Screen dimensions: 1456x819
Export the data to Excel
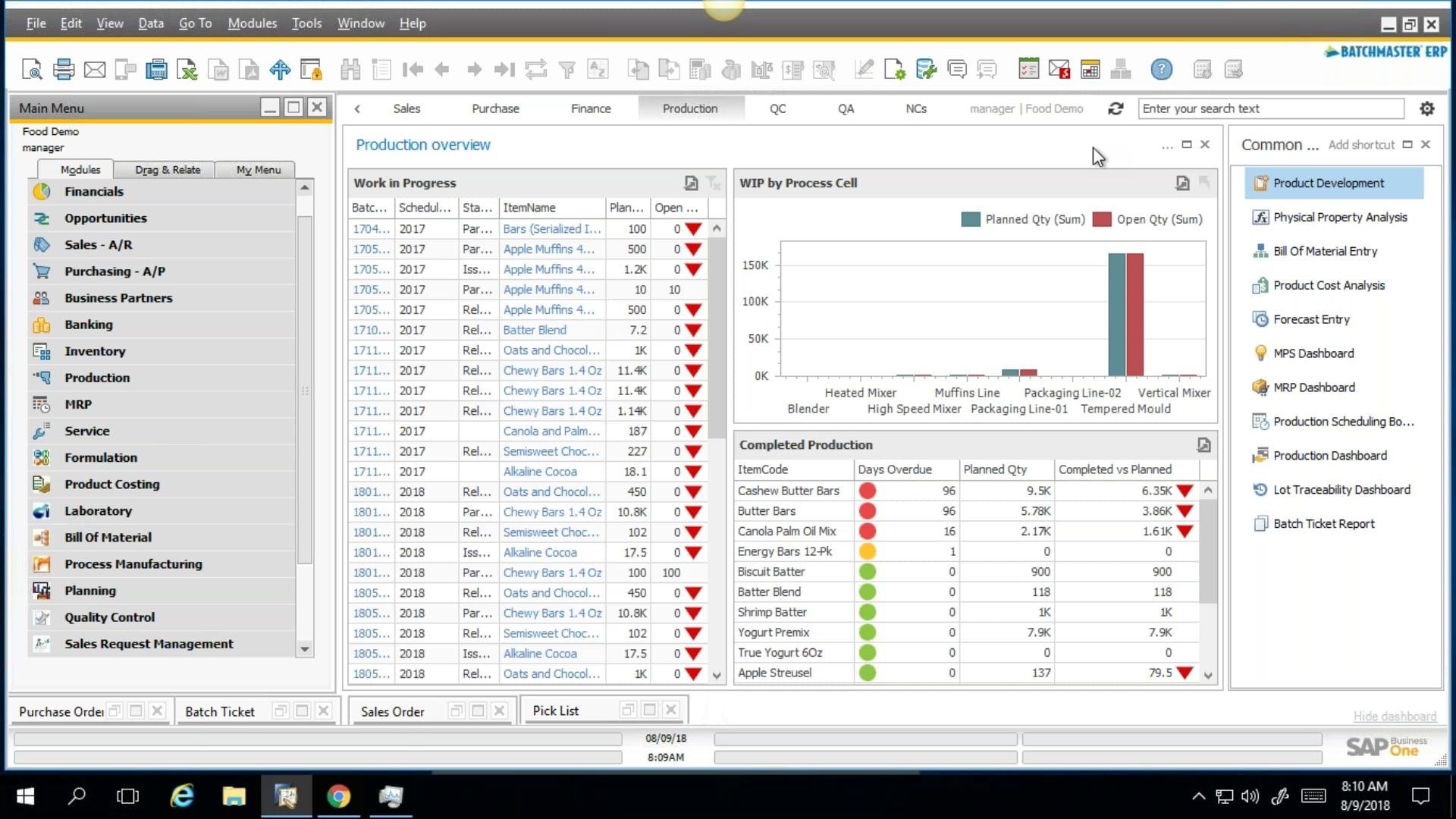(x=187, y=69)
